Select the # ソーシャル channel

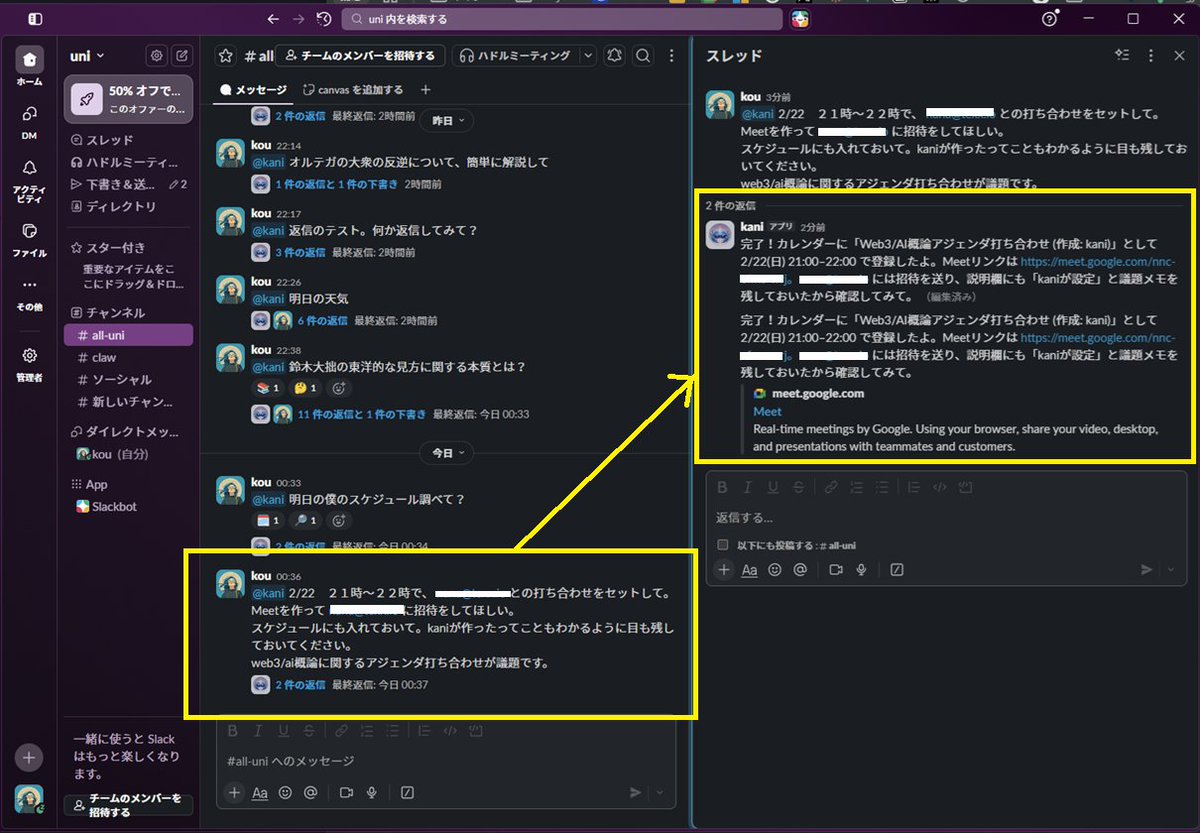[x=128, y=379]
